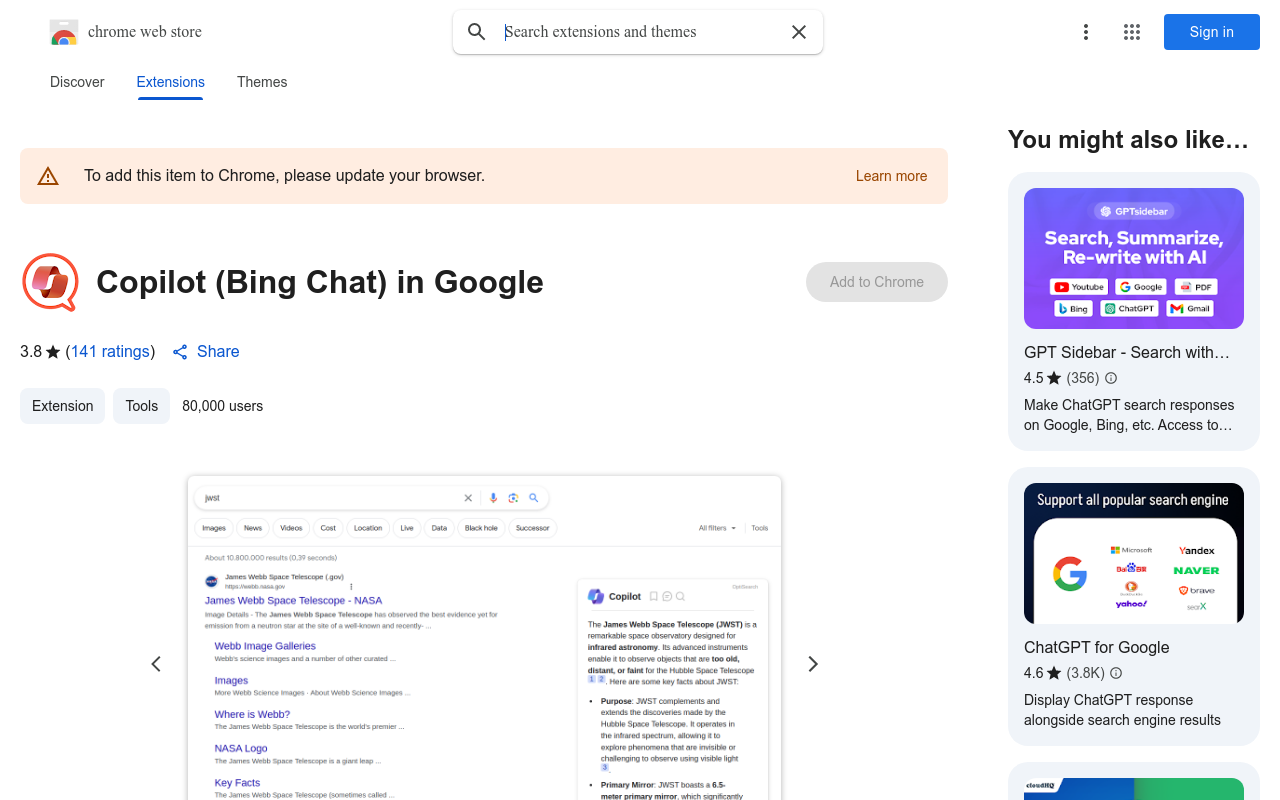Open the three-dot more options menu
The image size is (1280, 800).
pos(1086,32)
